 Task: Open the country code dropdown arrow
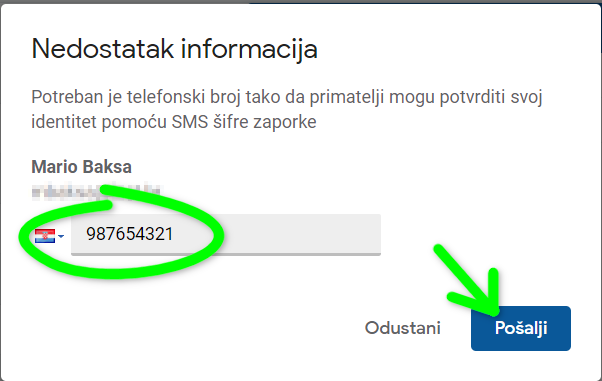[x=61, y=237]
